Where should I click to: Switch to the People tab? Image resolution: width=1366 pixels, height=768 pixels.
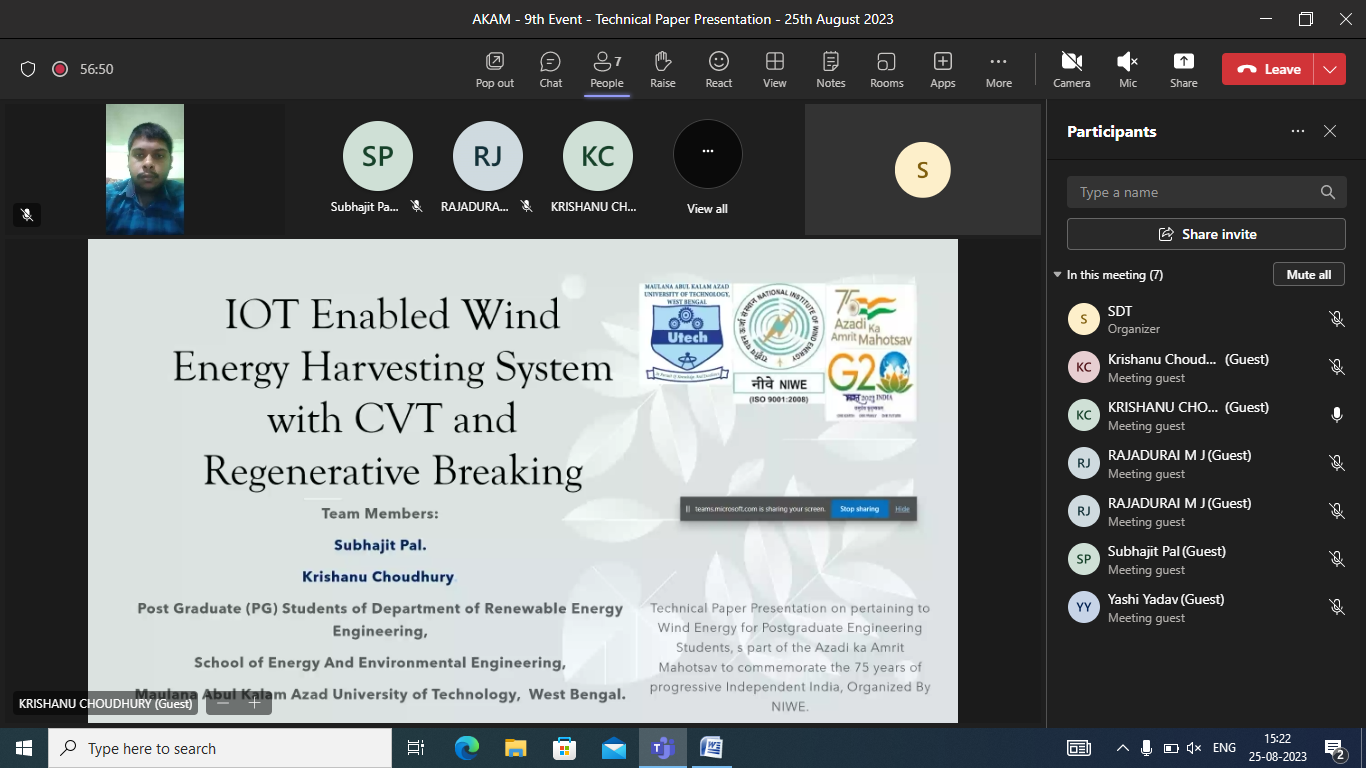click(606, 69)
